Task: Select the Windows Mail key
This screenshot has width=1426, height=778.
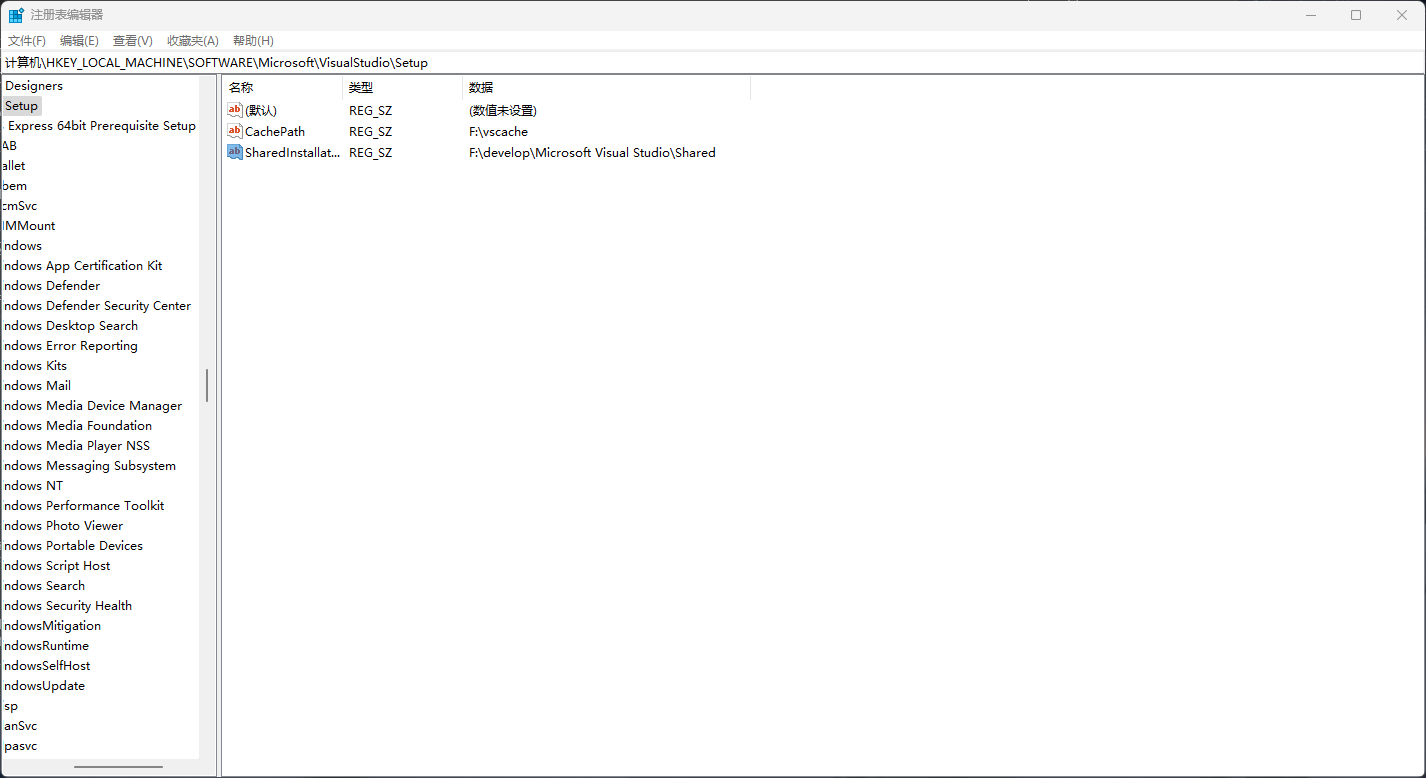Action: pos(37,386)
